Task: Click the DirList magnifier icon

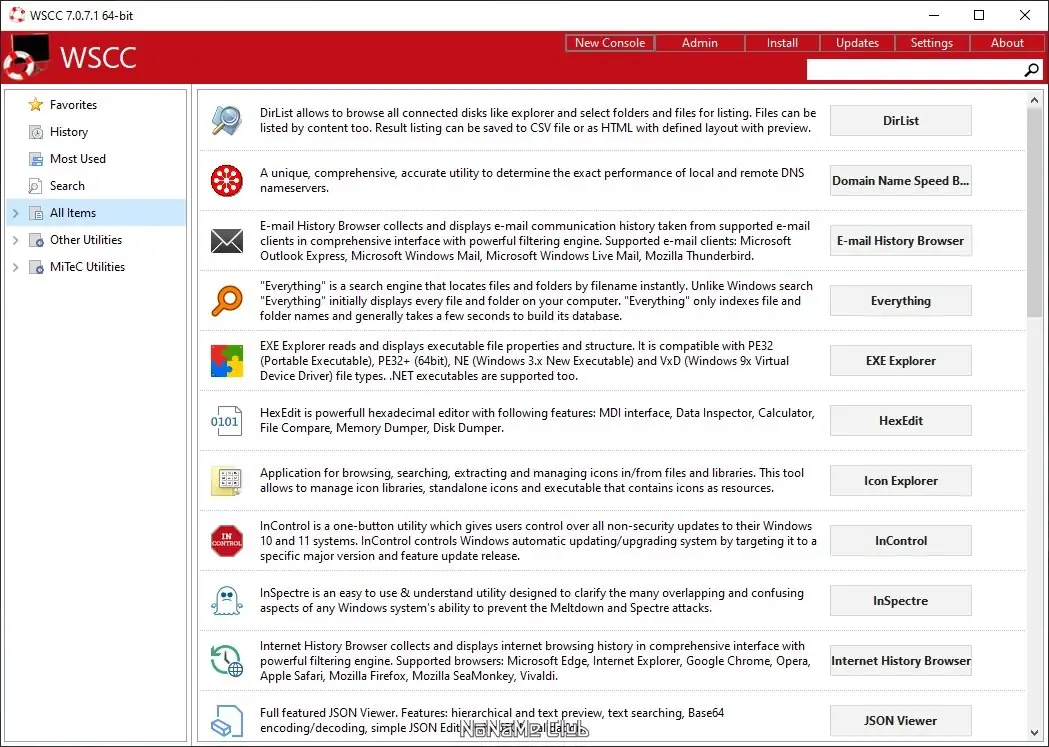Action: click(x=227, y=120)
